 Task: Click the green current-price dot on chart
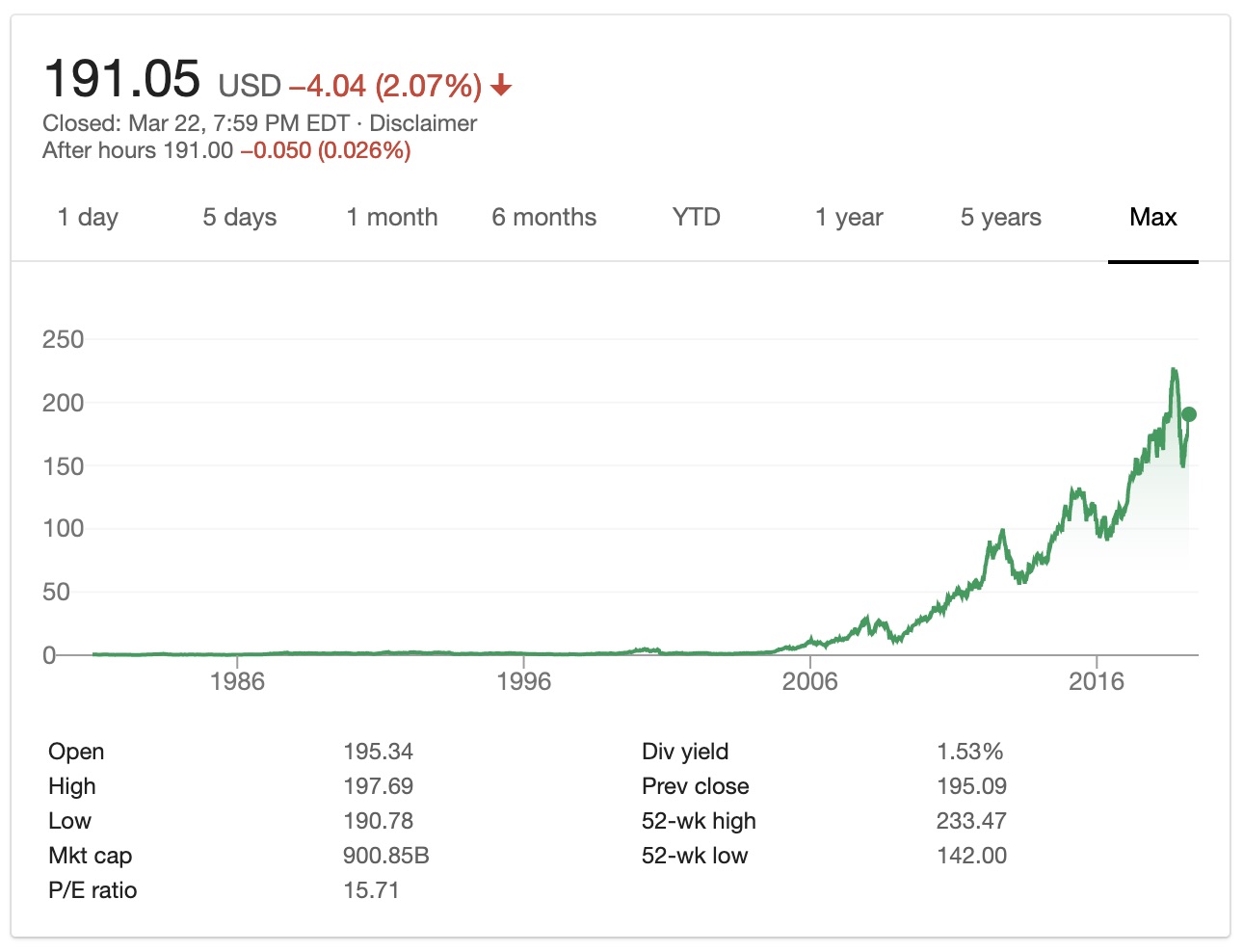pos(1188,414)
